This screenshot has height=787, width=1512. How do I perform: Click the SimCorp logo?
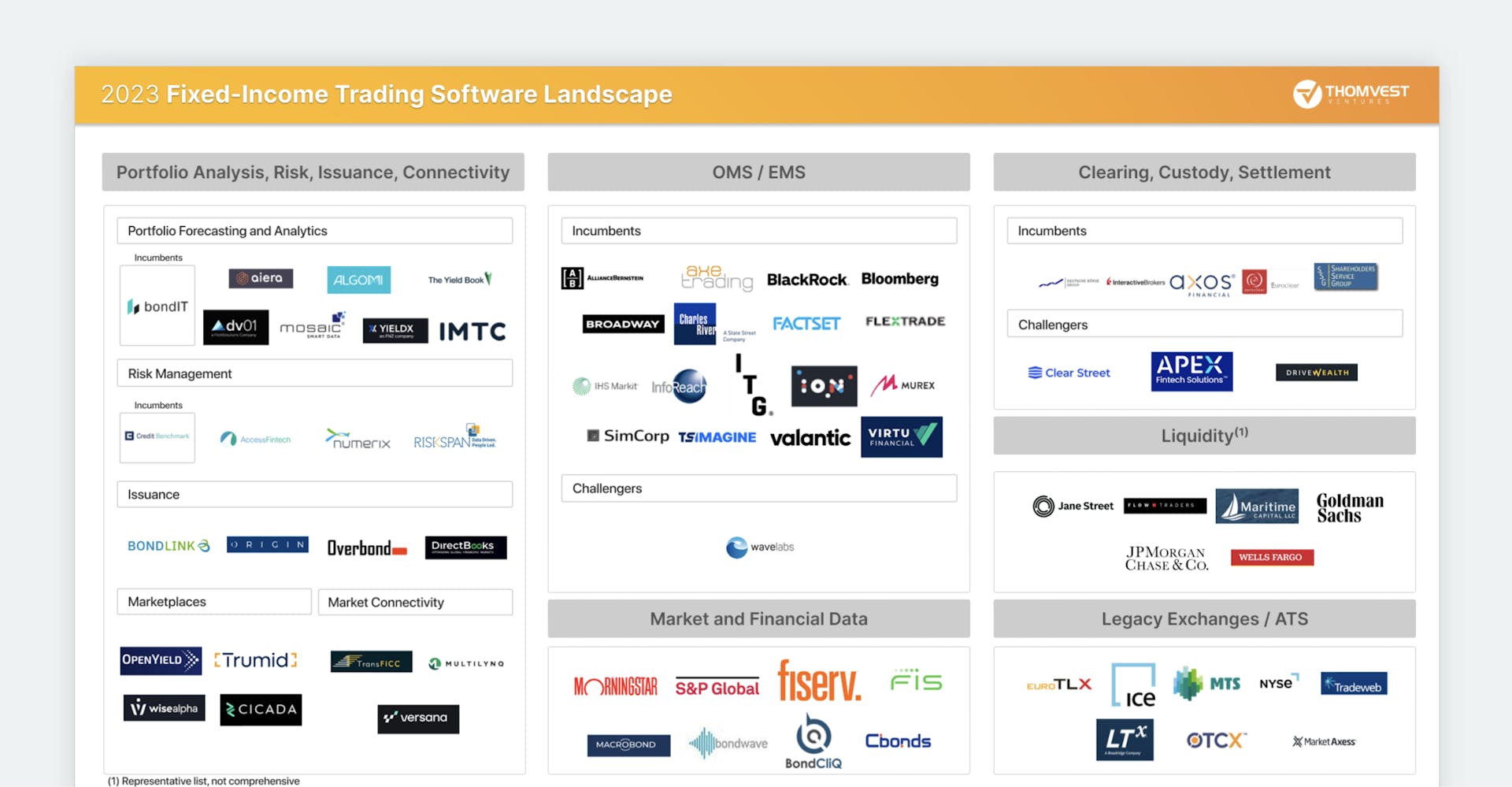click(628, 436)
